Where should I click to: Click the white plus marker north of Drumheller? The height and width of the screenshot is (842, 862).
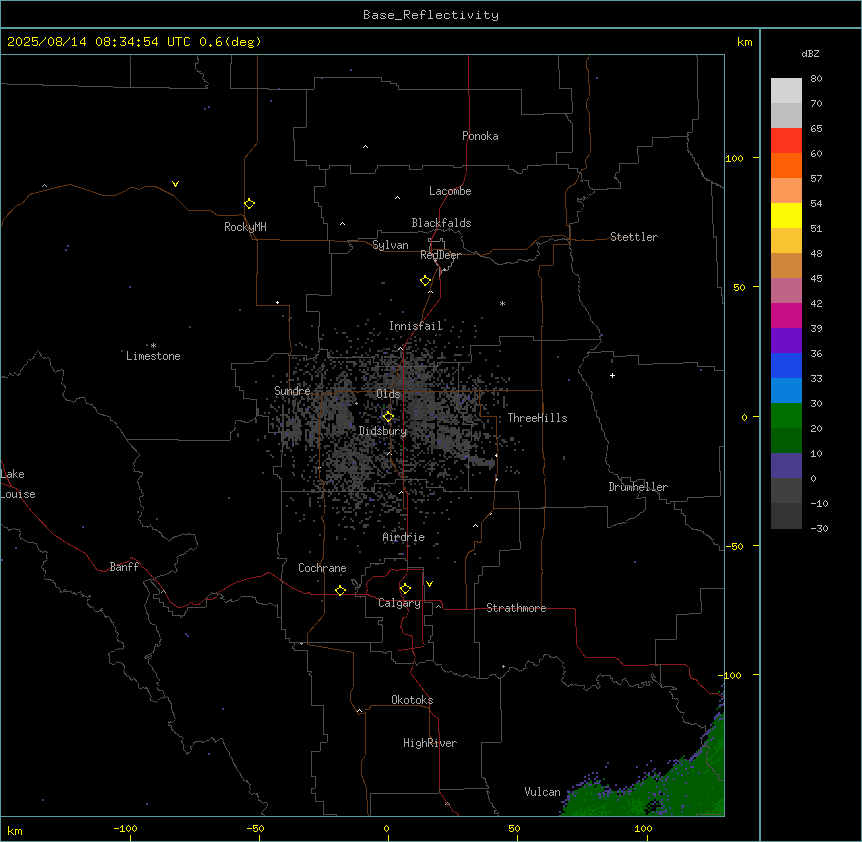(612, 375)
